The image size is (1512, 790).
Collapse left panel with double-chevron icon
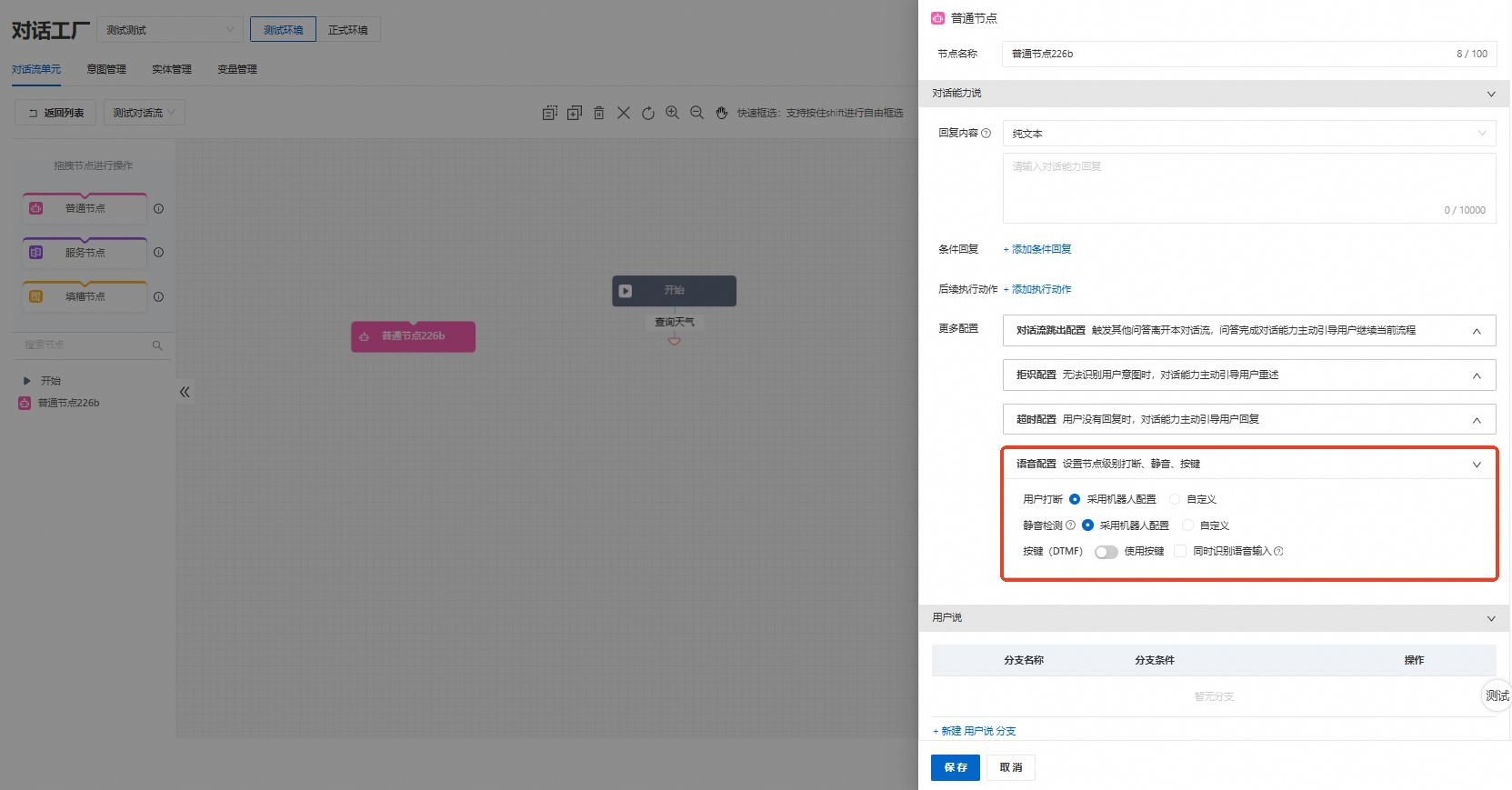point(185,392)
